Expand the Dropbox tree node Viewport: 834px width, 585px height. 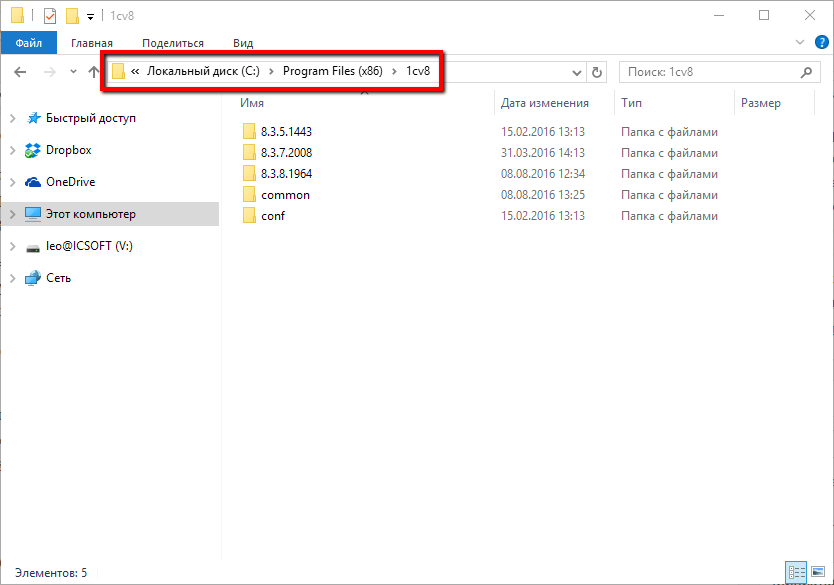pyautogui.click(x=12, y=150)
